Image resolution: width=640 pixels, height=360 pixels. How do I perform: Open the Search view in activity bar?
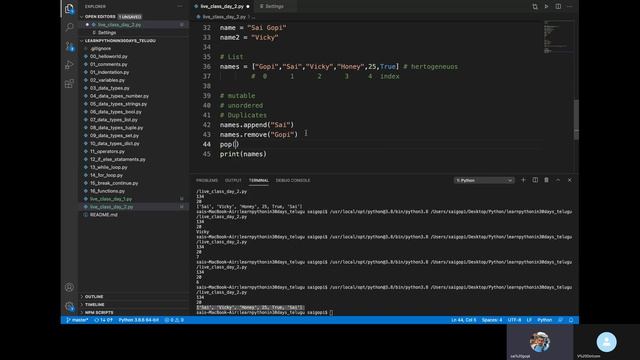coord(69,27)
